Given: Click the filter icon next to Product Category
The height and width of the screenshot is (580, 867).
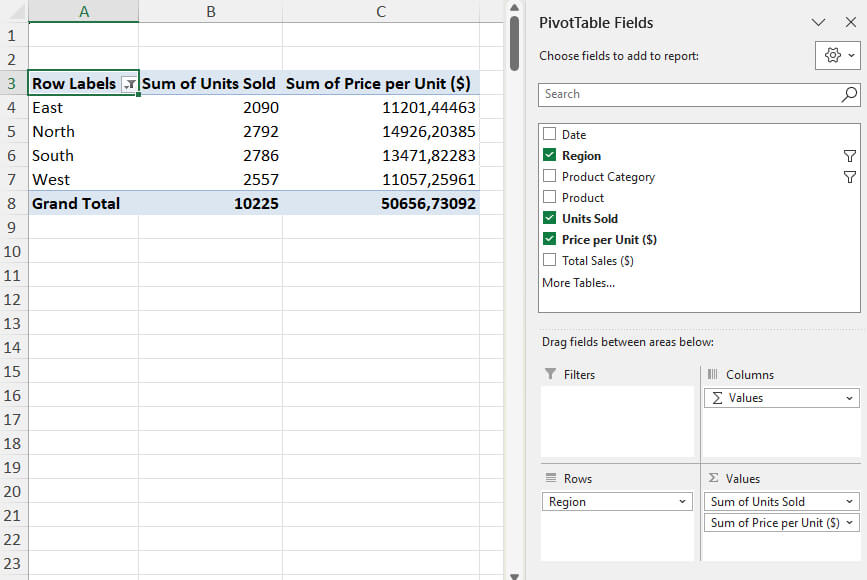Looking at the screenshot, I should pos(849,177).
